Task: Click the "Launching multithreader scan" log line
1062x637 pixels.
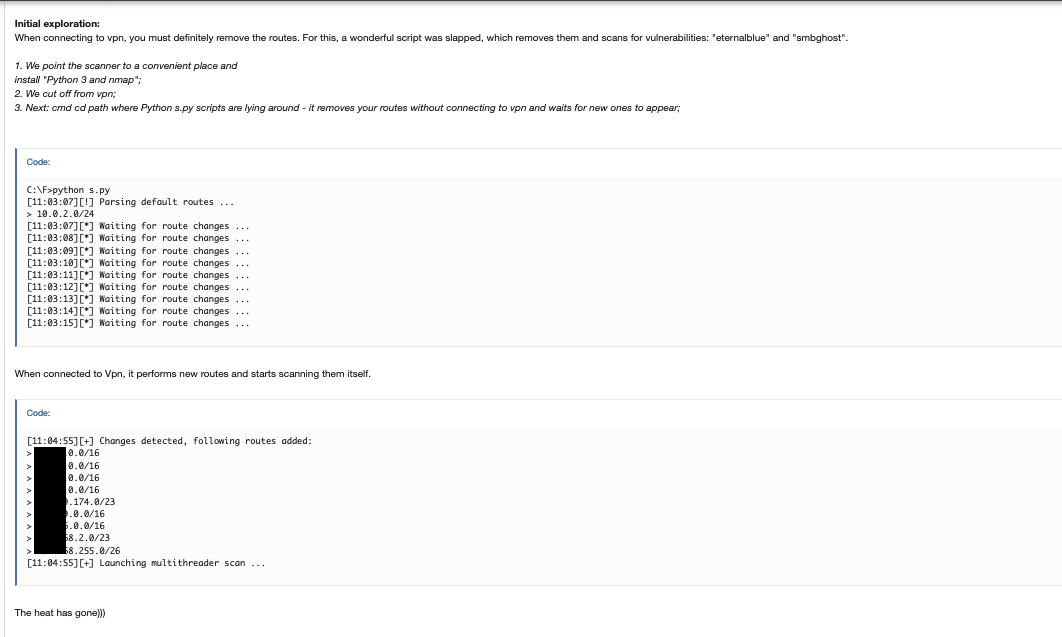Action: [x=146, y=563]
